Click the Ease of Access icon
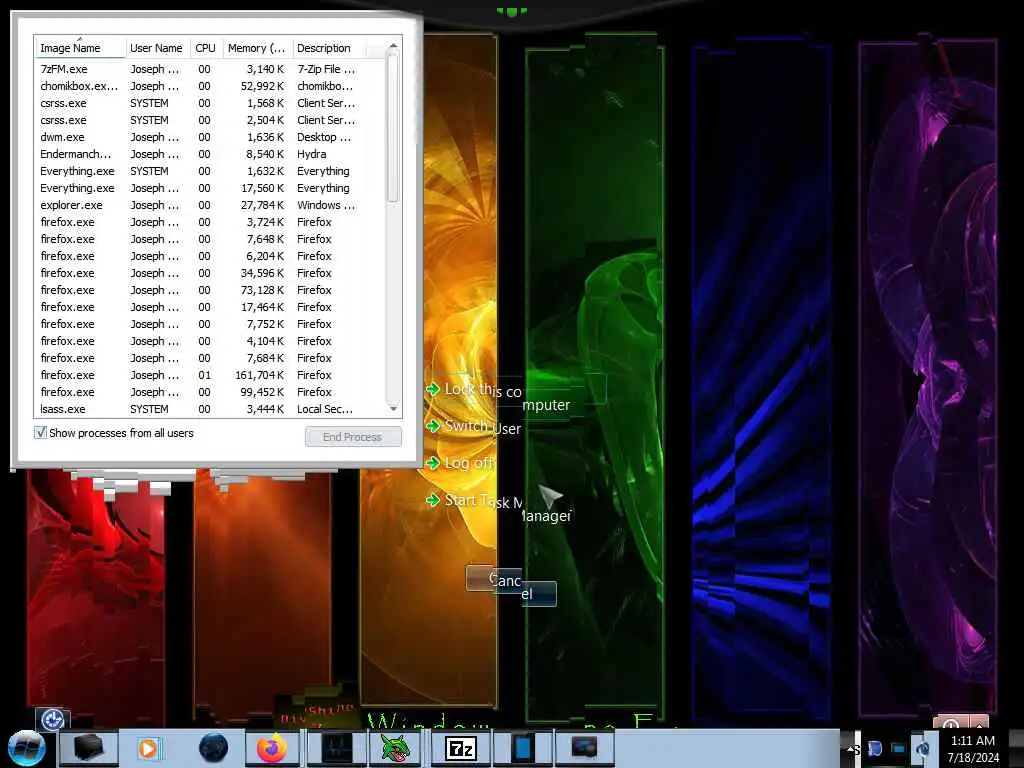The width and height of the screenshot is (1024, 768). 52,719
